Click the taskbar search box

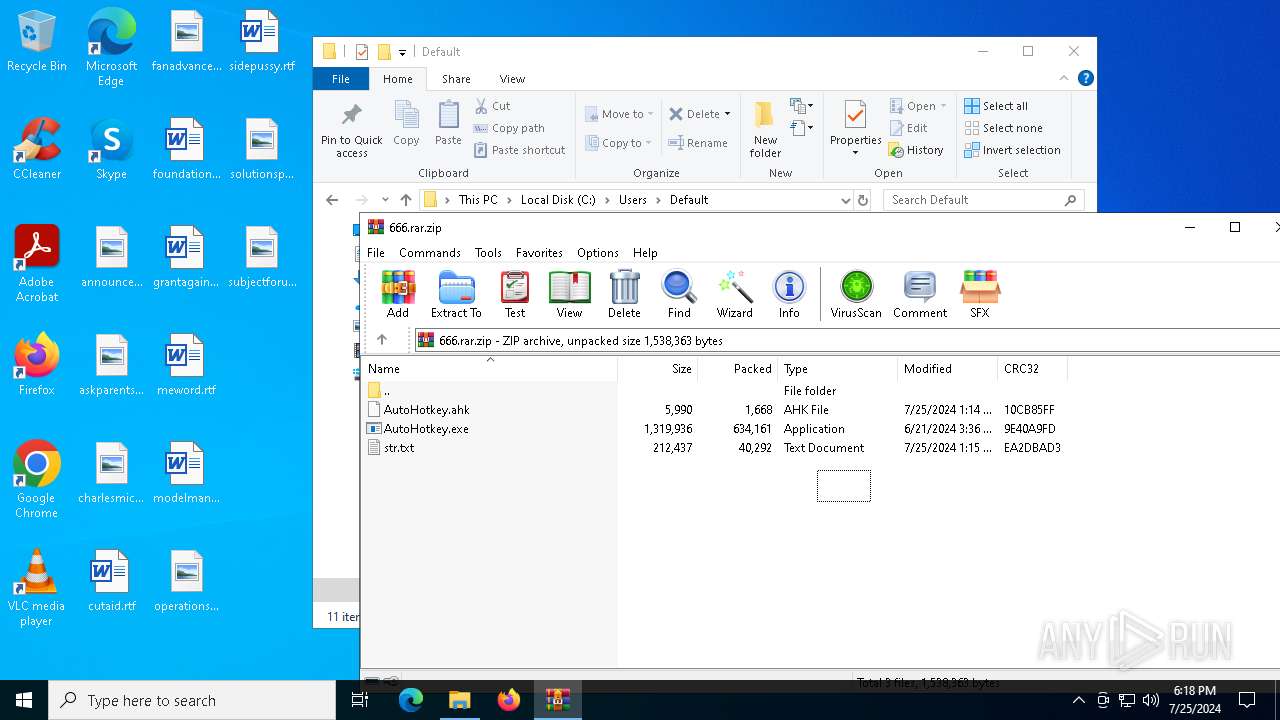[192, 700]
